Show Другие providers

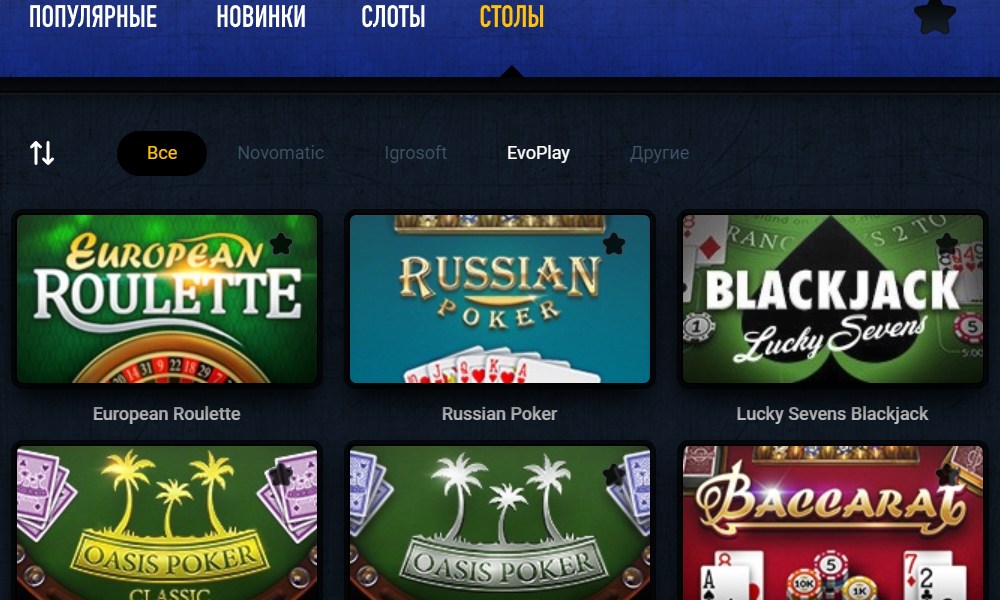pyautogui.click(x=659, y=153)
